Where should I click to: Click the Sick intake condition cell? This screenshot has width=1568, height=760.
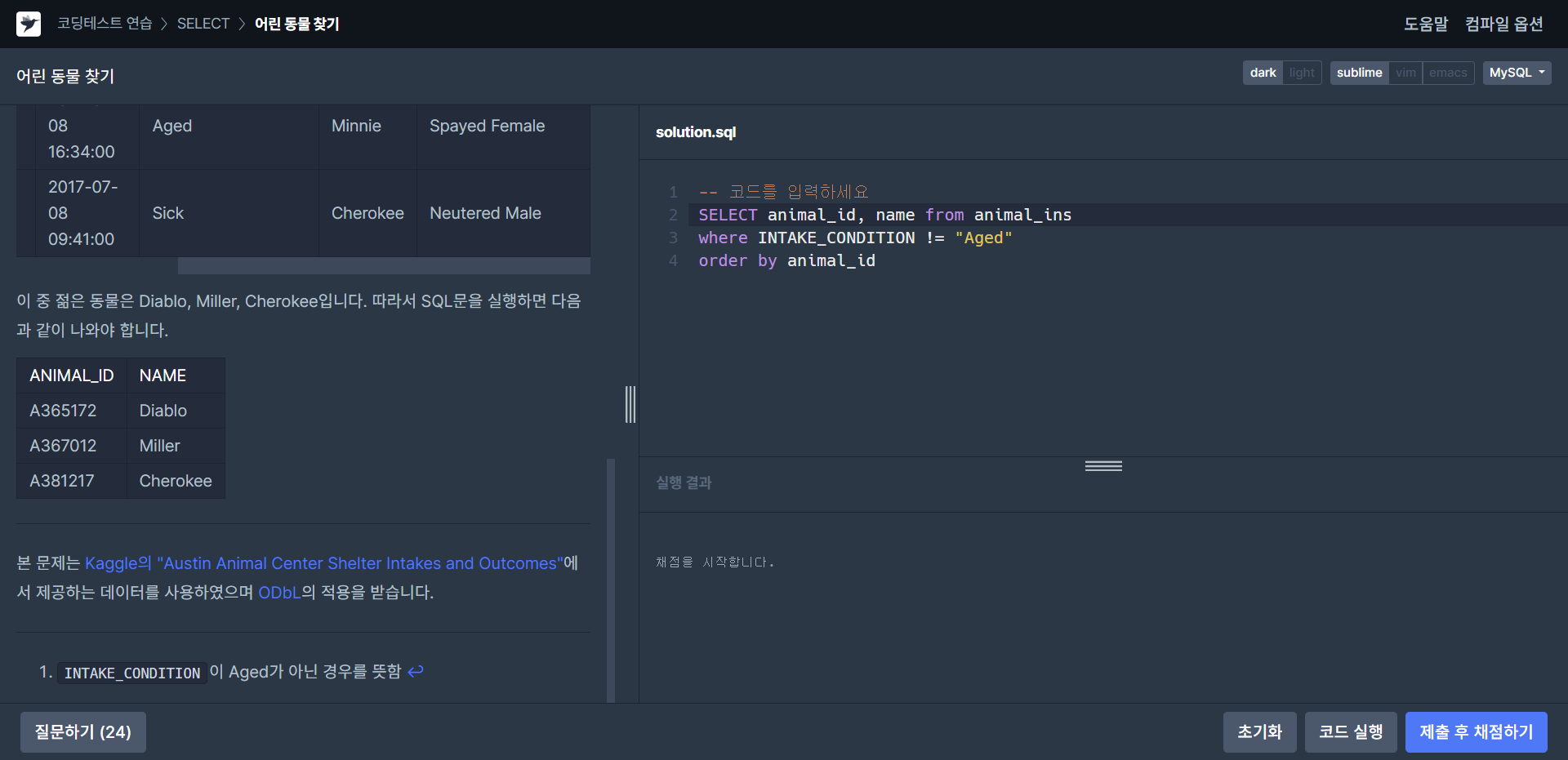[229, 213]
